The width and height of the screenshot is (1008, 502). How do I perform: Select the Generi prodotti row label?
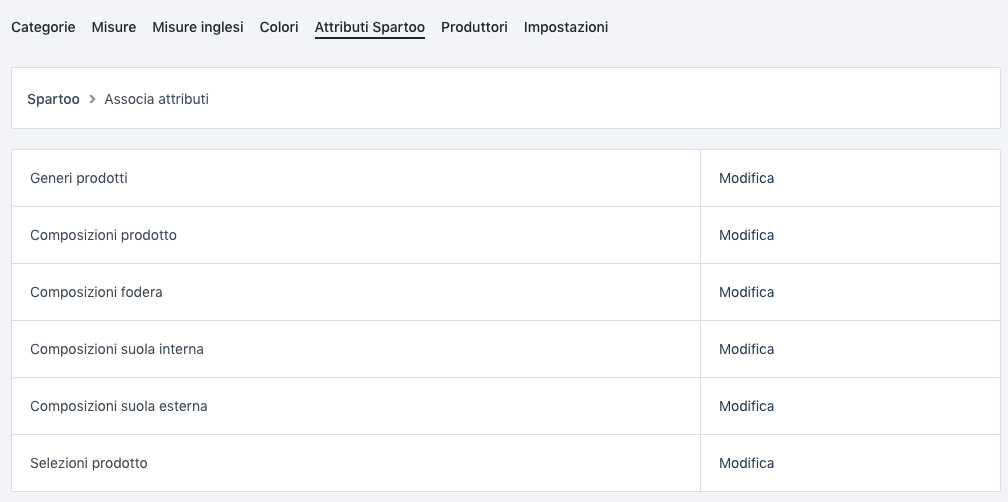[x=79, y=178]
